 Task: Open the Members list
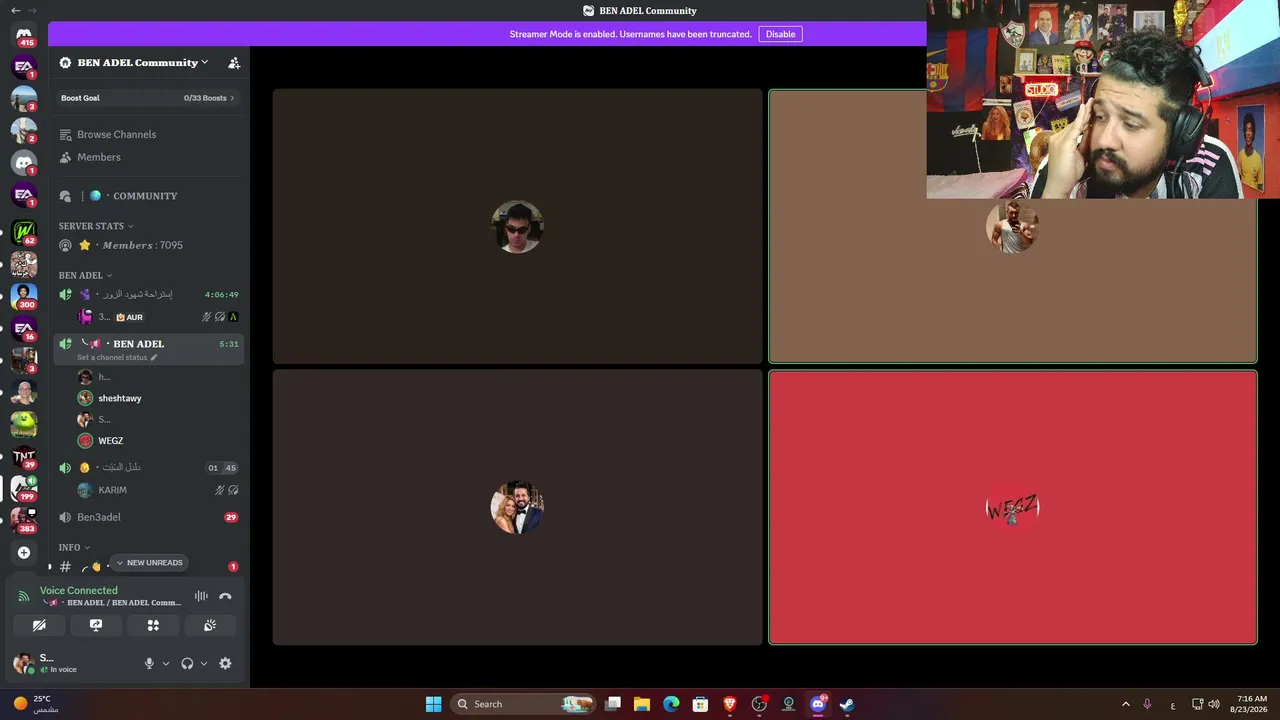pos(149,157)
